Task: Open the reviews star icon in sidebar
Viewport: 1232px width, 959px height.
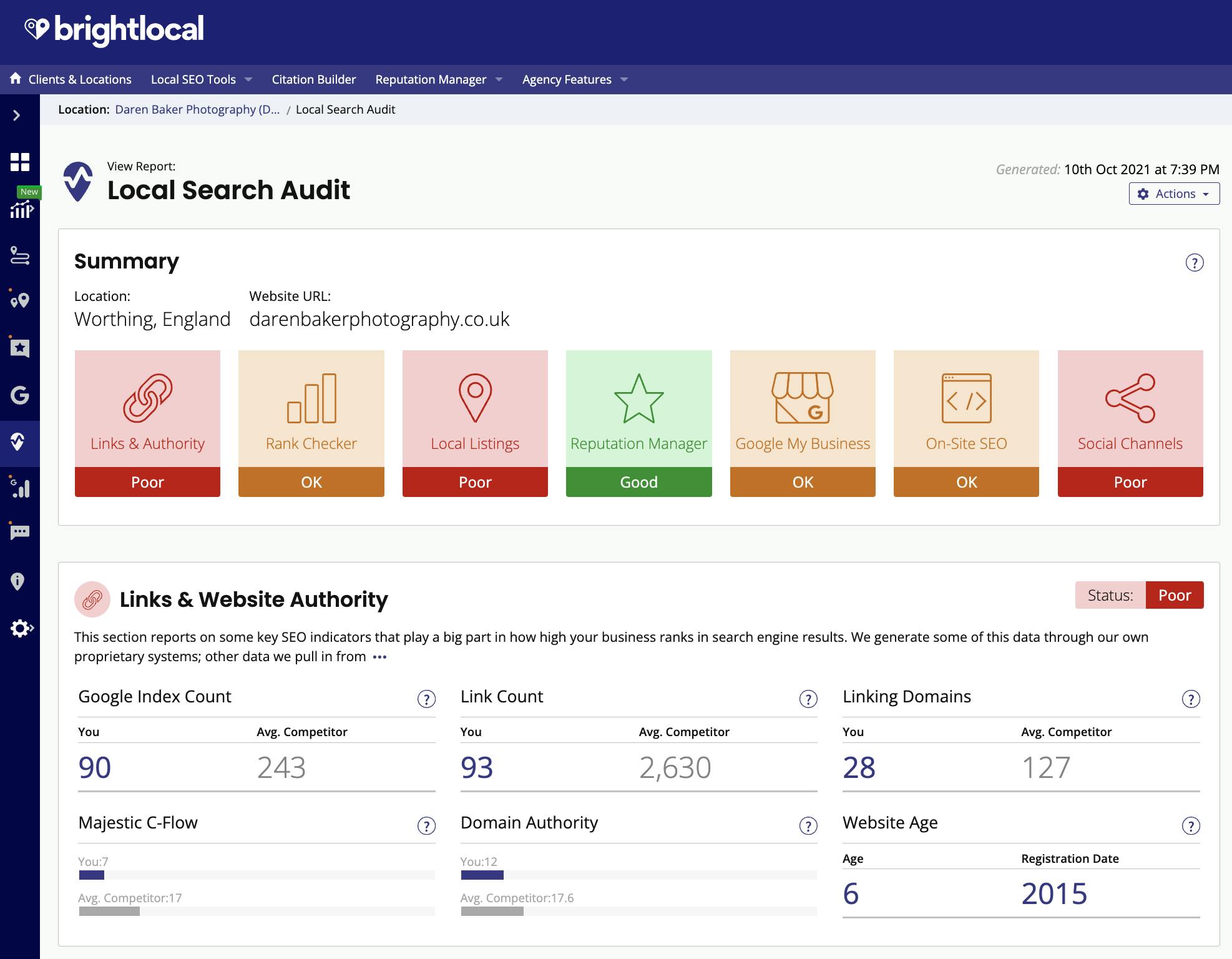Action: (21, 348)
